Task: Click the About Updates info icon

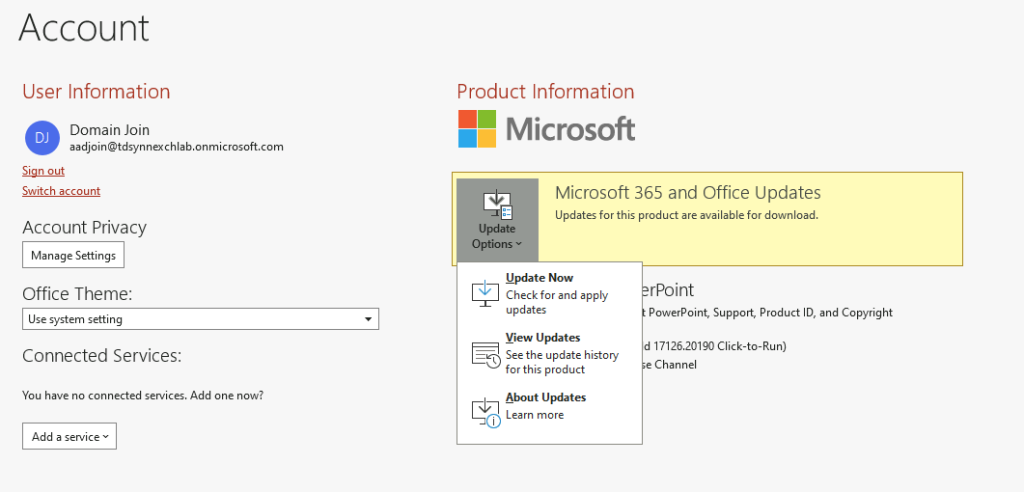Action: (x=485, y=414)
